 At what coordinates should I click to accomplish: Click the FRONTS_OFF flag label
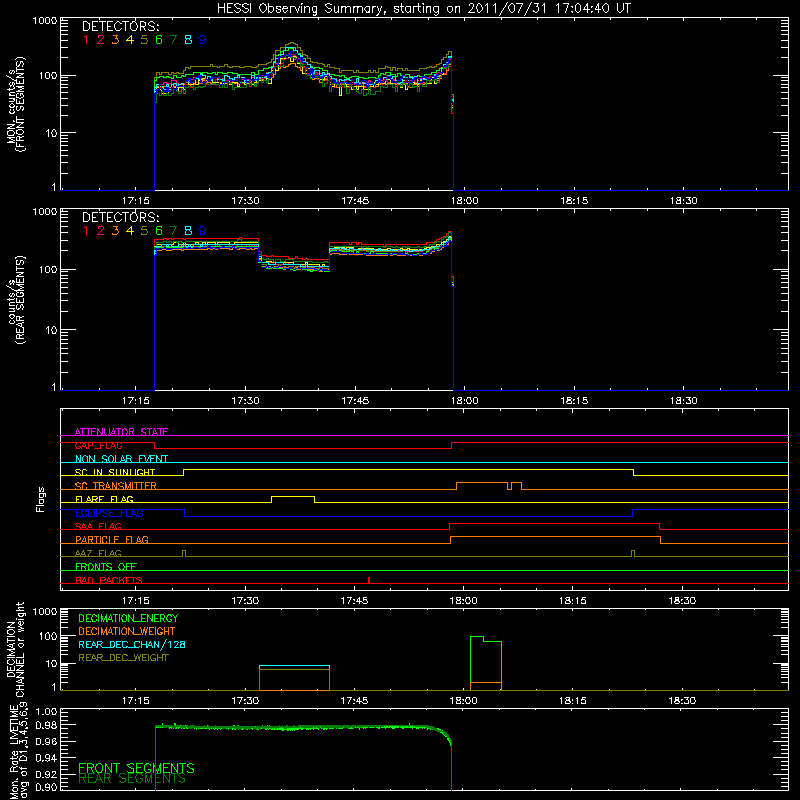click(106, 567)
